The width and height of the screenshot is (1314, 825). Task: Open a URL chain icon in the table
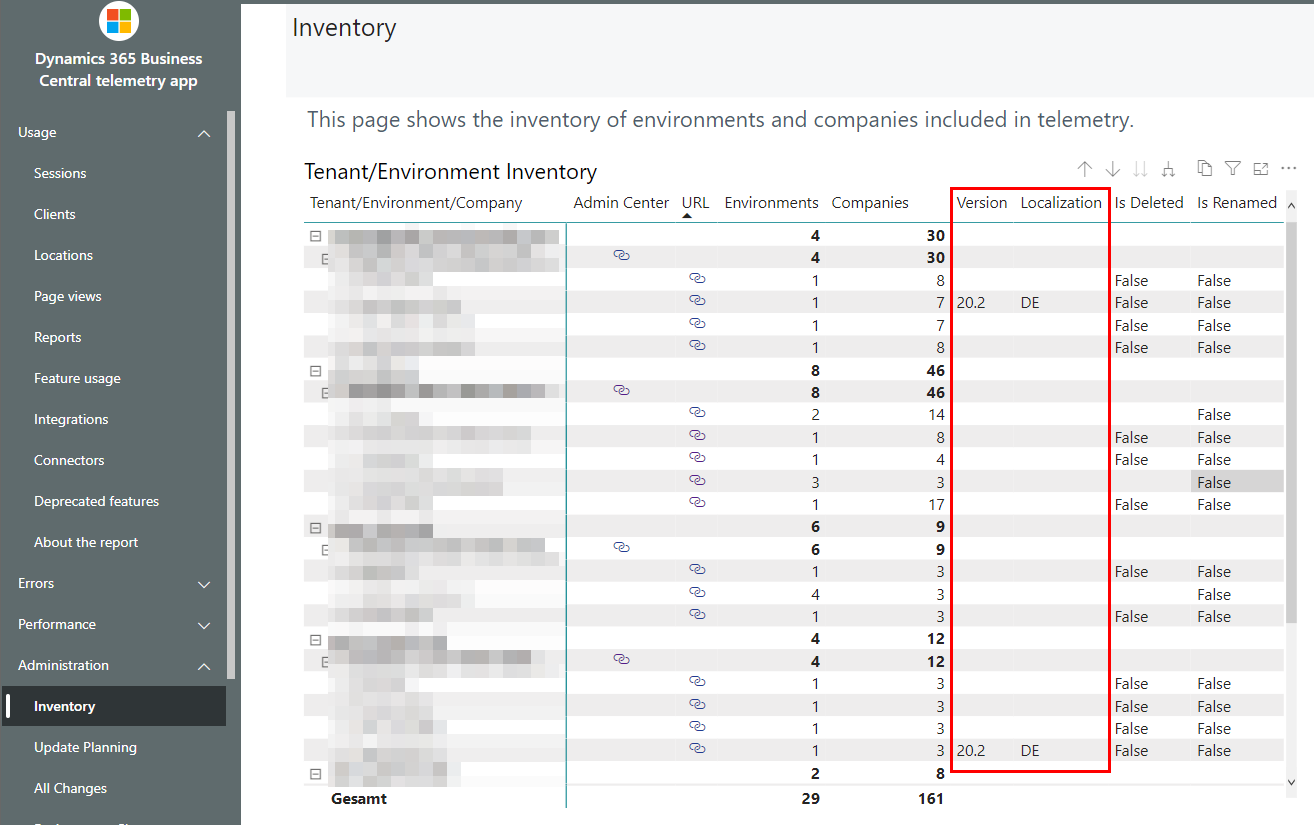(697, 280)
